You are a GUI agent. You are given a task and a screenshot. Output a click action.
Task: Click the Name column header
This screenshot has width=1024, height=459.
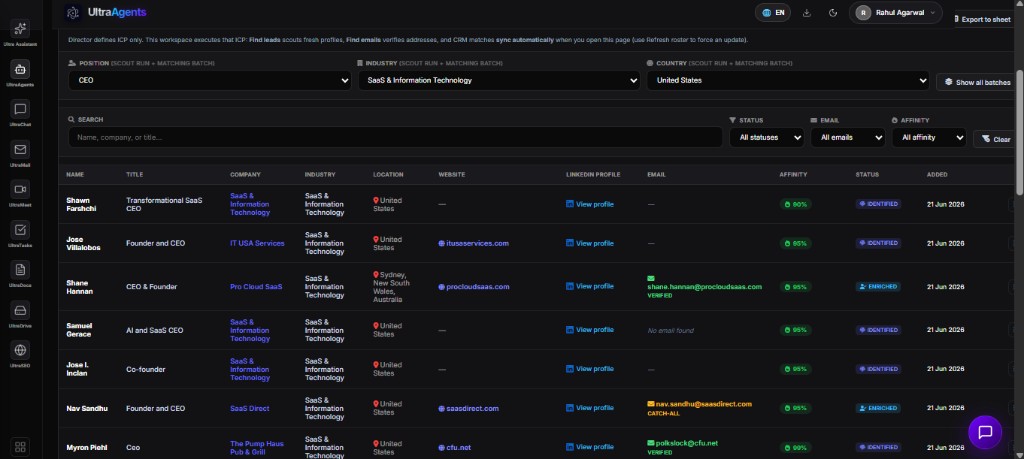[75, 175]
